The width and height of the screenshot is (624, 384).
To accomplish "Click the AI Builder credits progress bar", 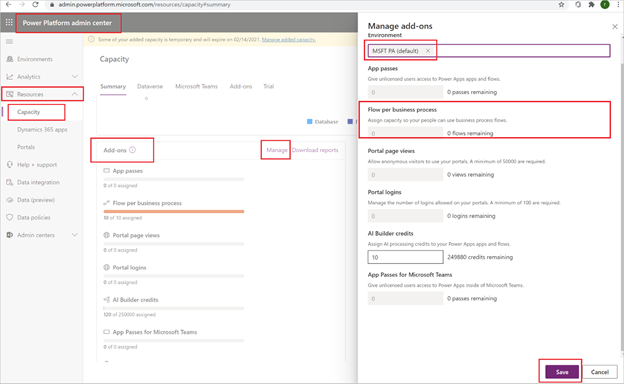I will (174, 308).
